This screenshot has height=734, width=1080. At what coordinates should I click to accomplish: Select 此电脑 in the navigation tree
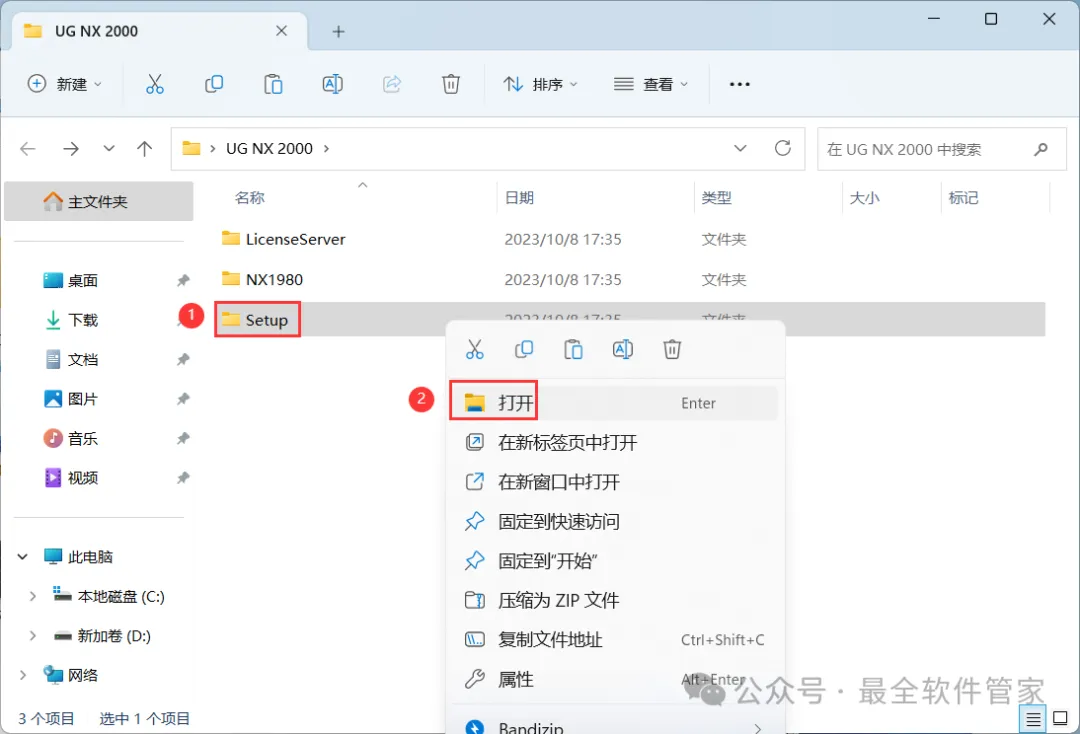[x=79, y=556]
